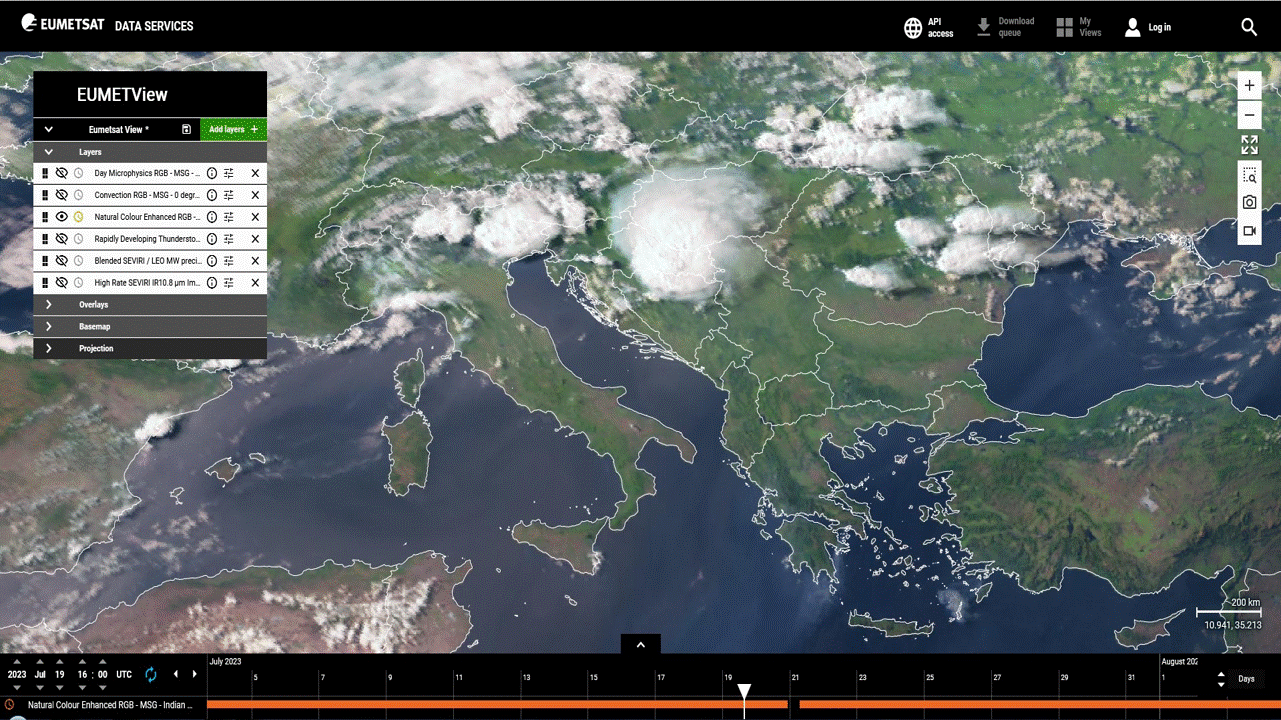
Task: Show the Convection RGB layer
Action: 62,195
